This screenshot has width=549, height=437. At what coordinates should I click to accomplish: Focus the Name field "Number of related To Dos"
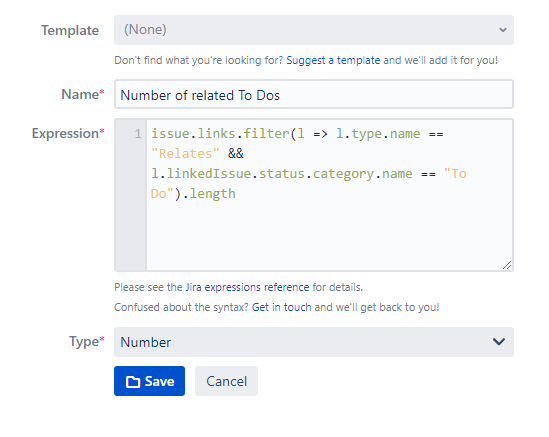[314, 94]
